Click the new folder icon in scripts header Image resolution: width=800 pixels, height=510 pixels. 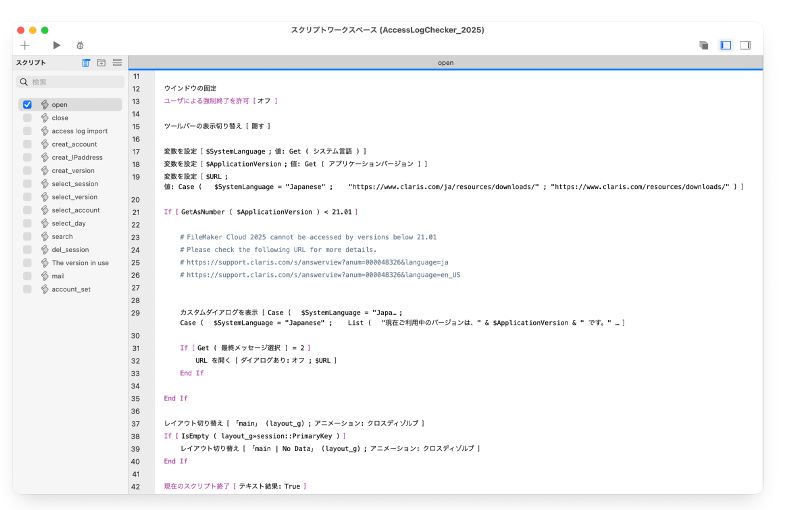coord(101,63)
